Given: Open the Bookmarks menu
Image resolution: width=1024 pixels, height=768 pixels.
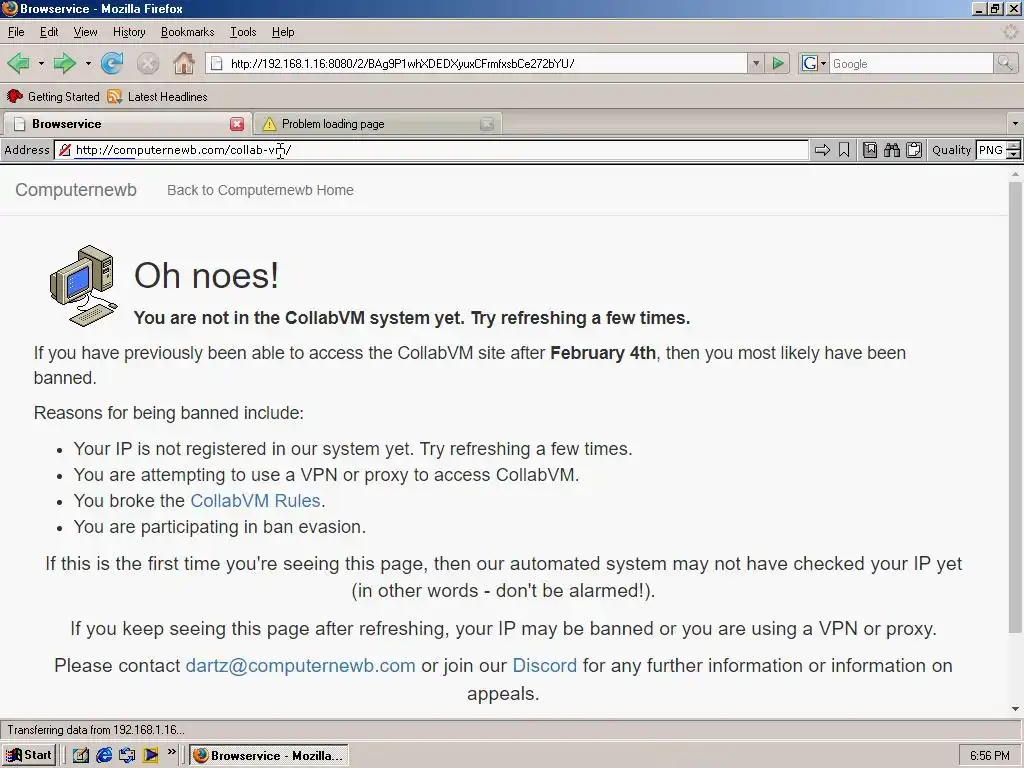Looking at the screenshot, I should pos(187,32).
